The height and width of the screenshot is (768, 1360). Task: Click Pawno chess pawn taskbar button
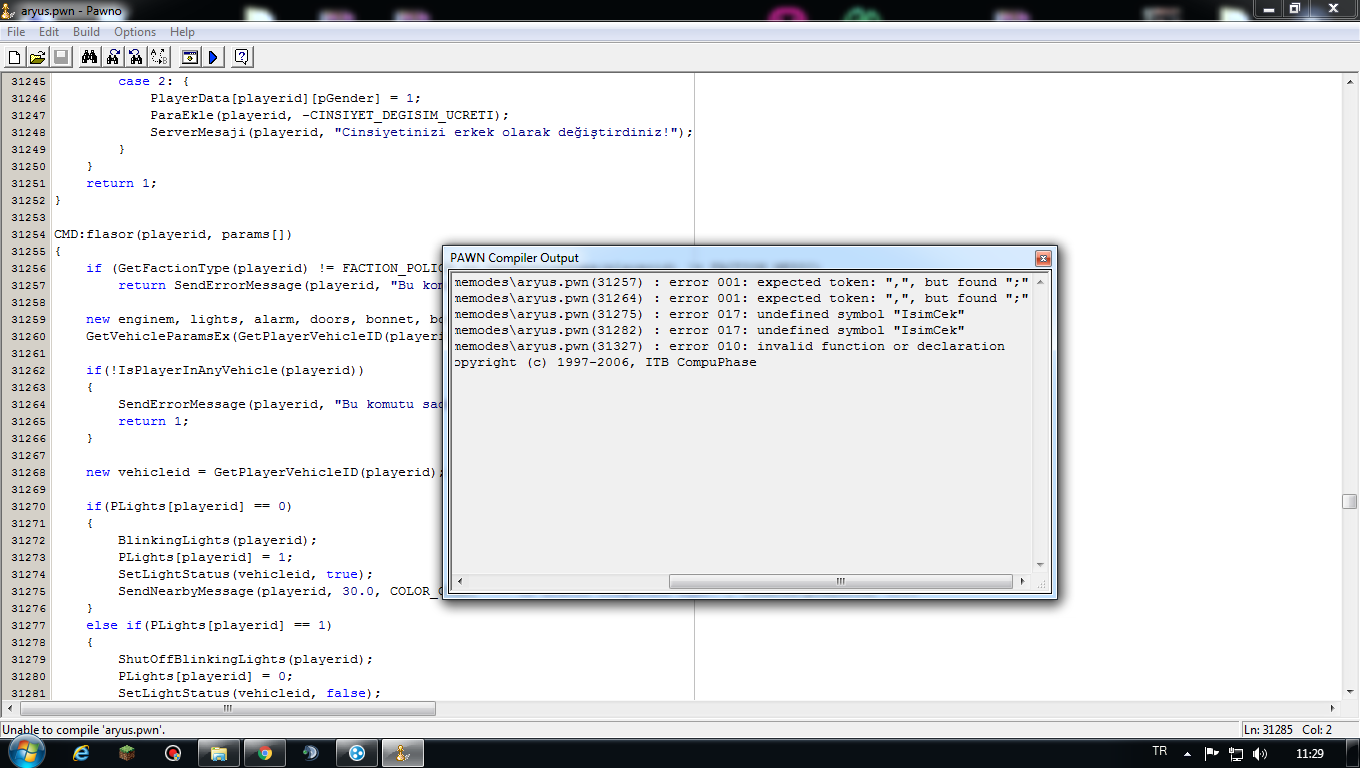click(x=403, y=753)
